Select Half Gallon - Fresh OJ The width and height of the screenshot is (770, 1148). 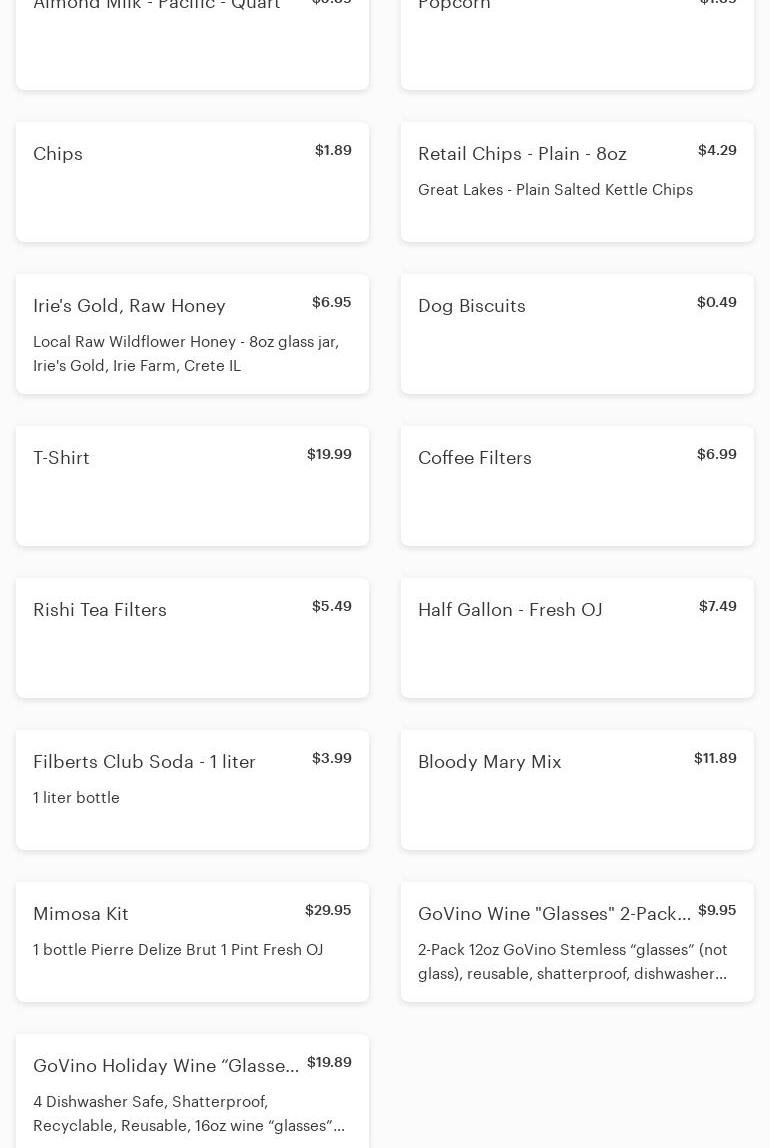577,638
